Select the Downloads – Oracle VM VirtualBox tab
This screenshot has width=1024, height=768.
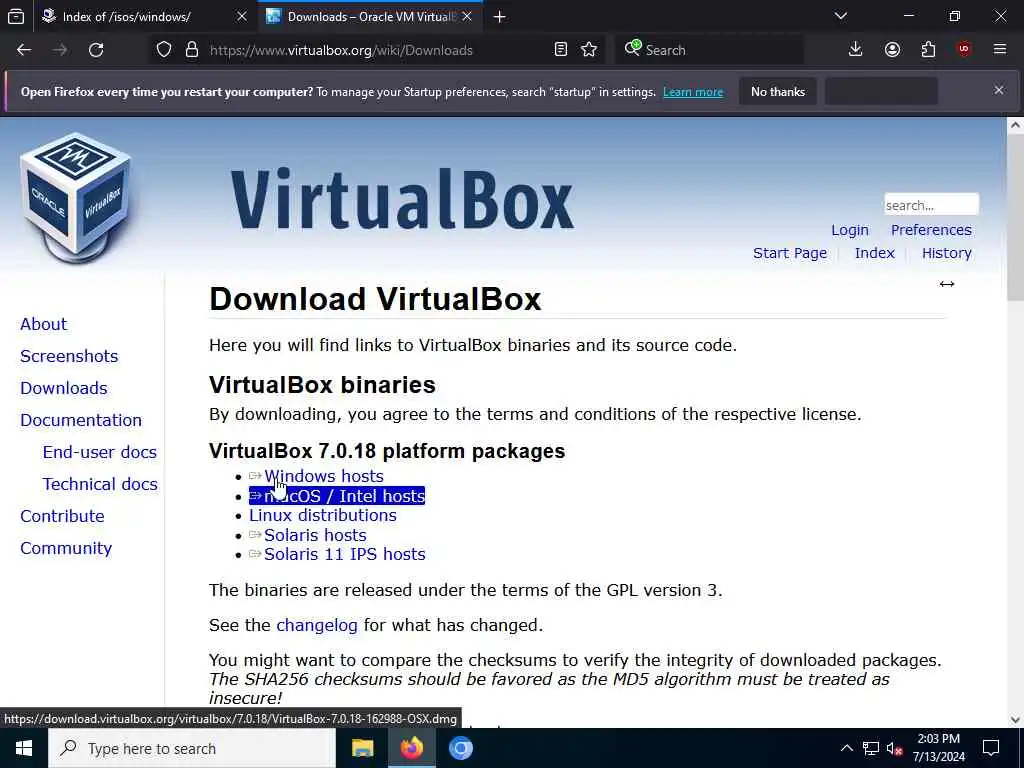tap(370, 17)
